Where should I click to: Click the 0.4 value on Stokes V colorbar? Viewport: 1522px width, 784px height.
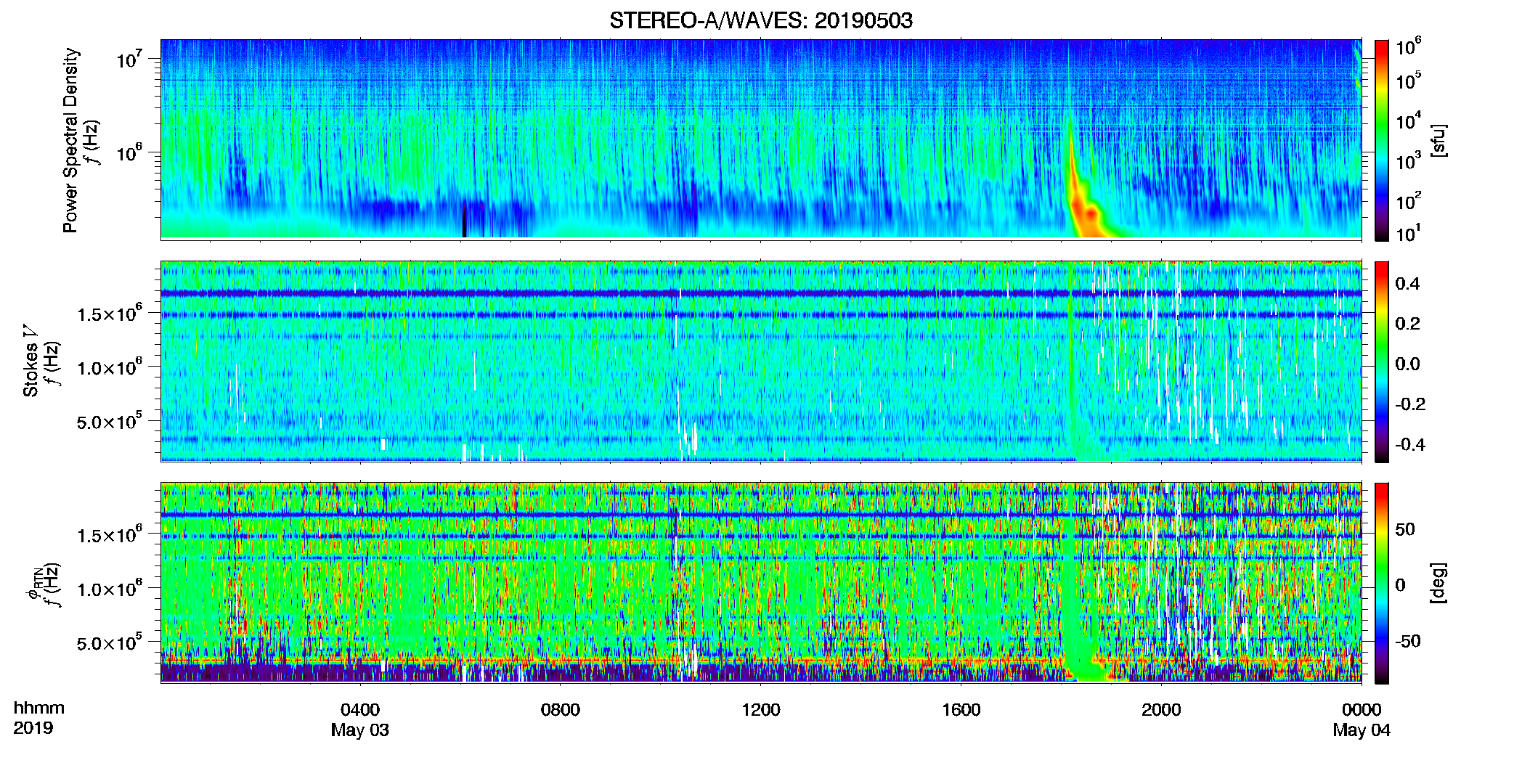[x=1407, y=284]
